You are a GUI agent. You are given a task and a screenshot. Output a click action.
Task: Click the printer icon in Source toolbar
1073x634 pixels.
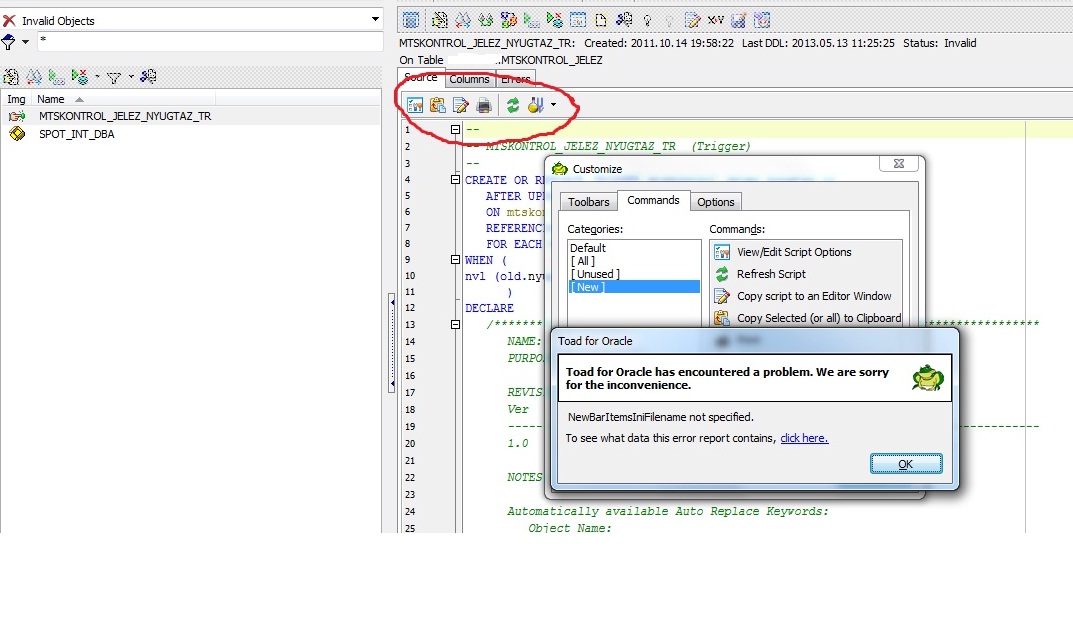(x=484, y=105)
